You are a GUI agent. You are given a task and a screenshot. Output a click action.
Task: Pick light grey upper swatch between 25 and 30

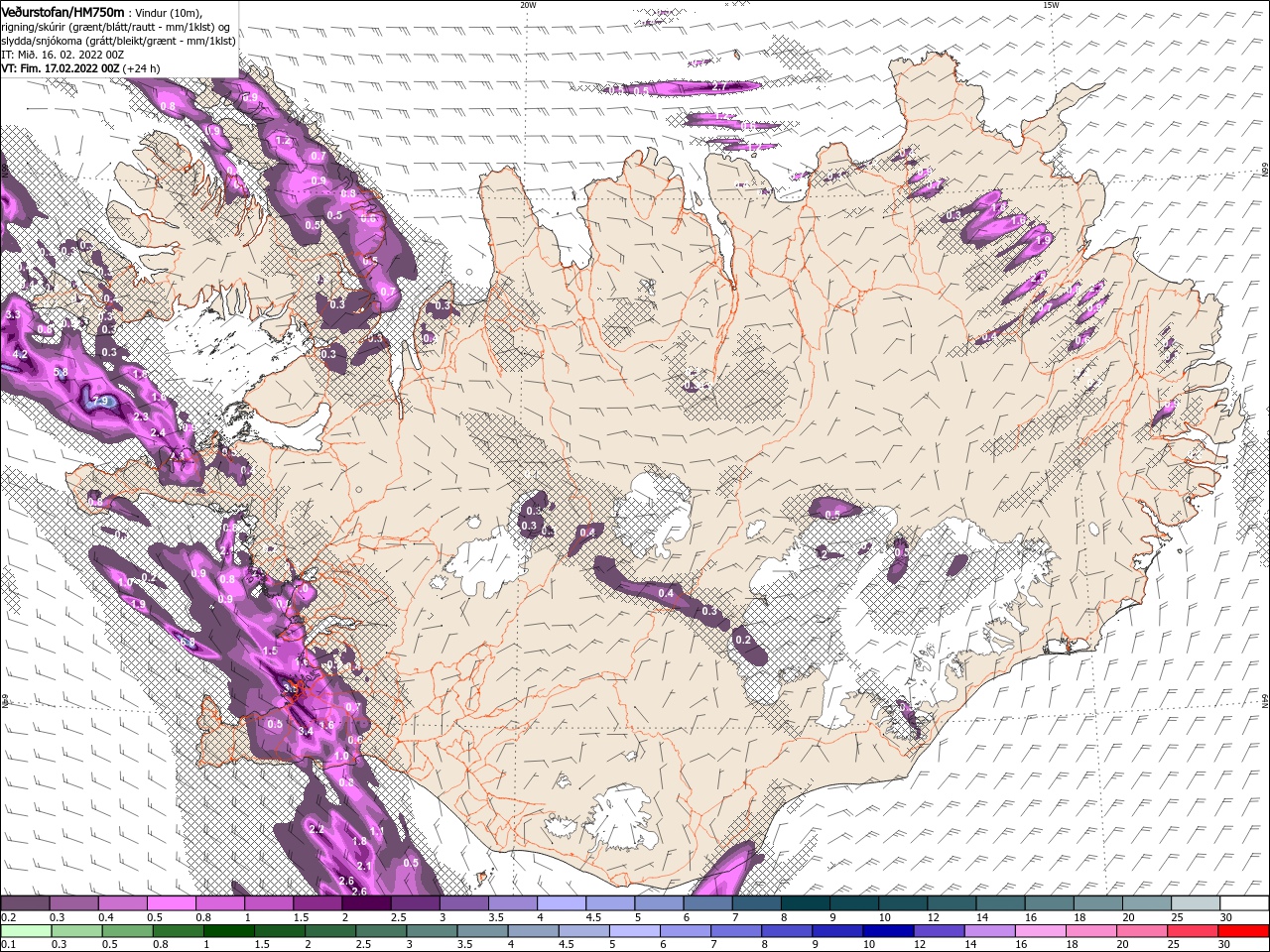coord(1195,903)
